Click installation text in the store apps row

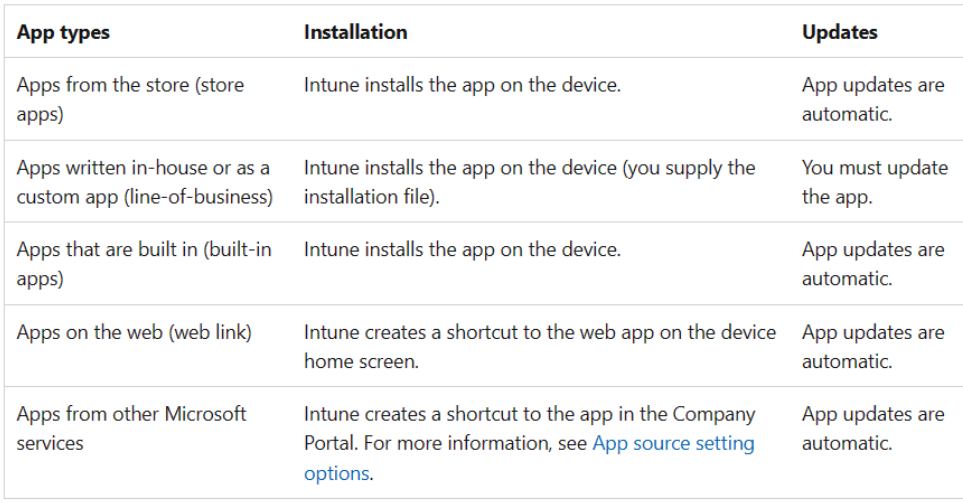tap(462, 85)
